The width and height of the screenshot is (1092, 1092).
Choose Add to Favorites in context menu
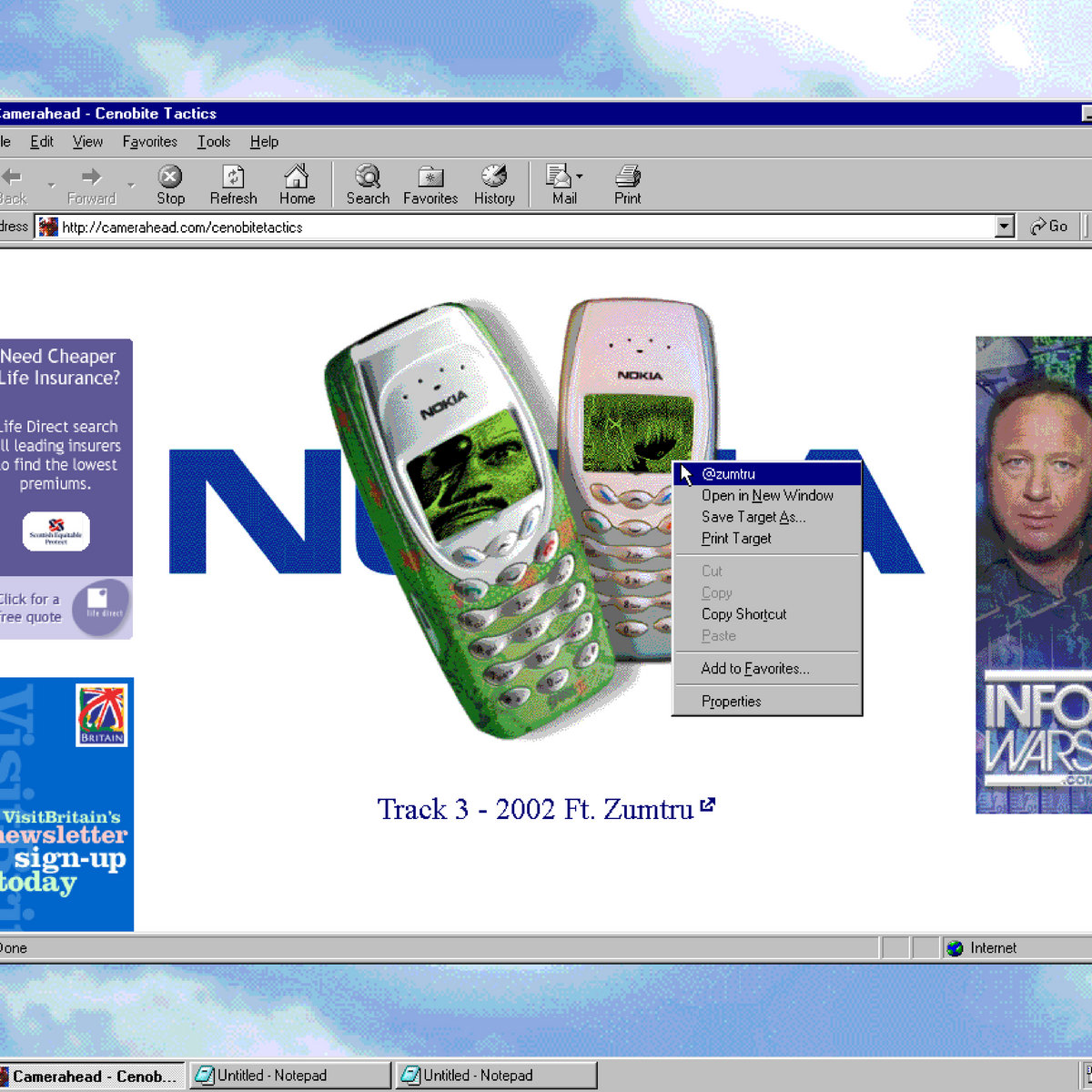pyautogui.click(x=754, y=669)
